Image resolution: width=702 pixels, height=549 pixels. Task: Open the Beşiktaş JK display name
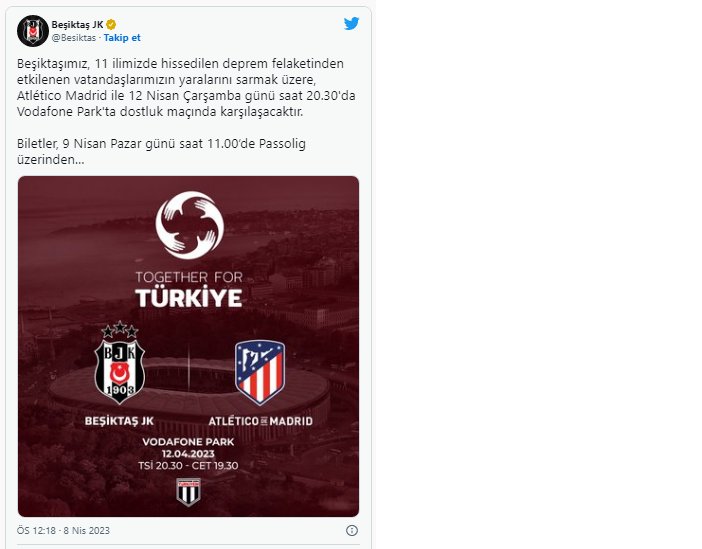point(77,25)
